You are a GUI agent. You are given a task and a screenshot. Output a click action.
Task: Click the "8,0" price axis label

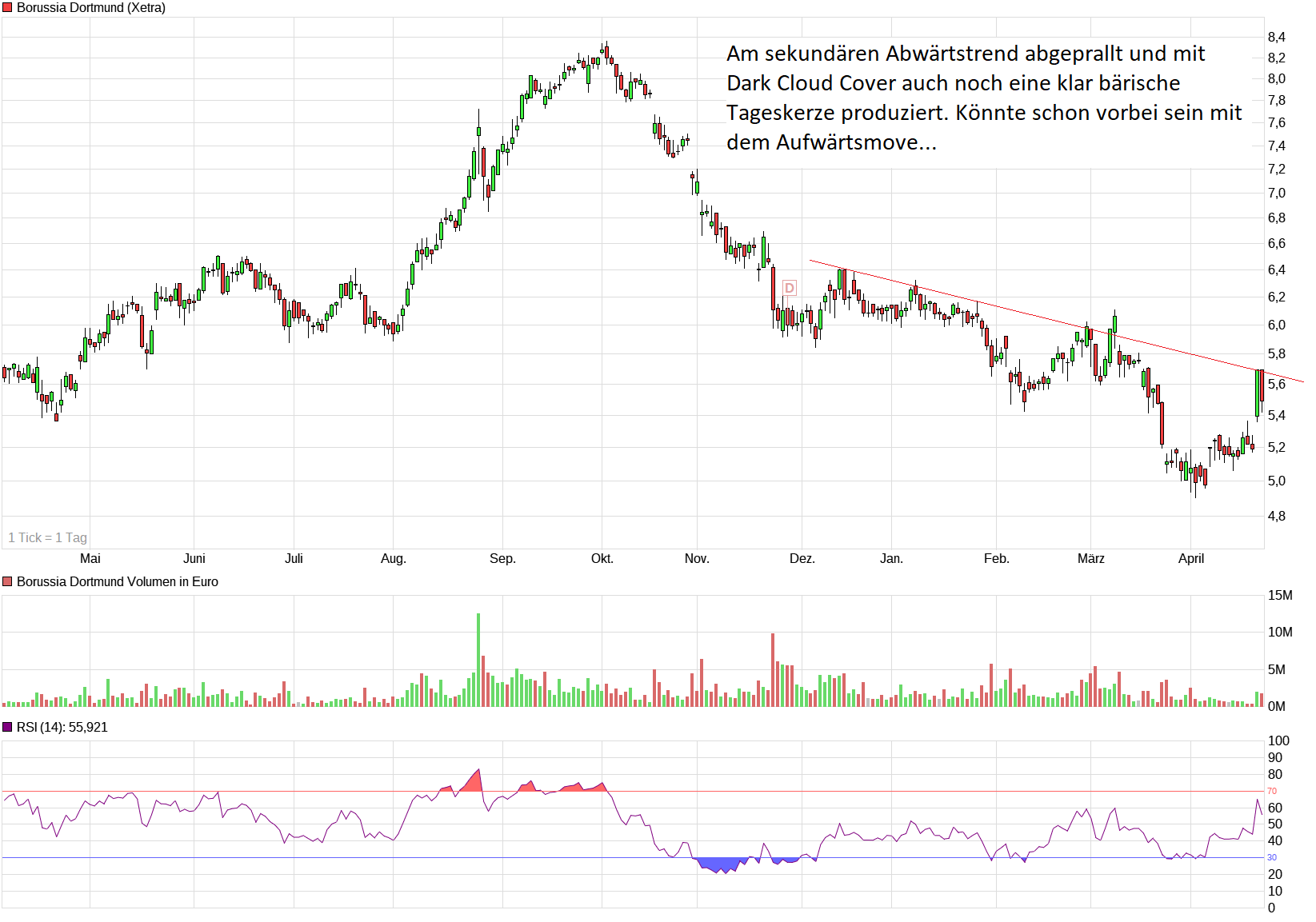(x=1277, y=79)
